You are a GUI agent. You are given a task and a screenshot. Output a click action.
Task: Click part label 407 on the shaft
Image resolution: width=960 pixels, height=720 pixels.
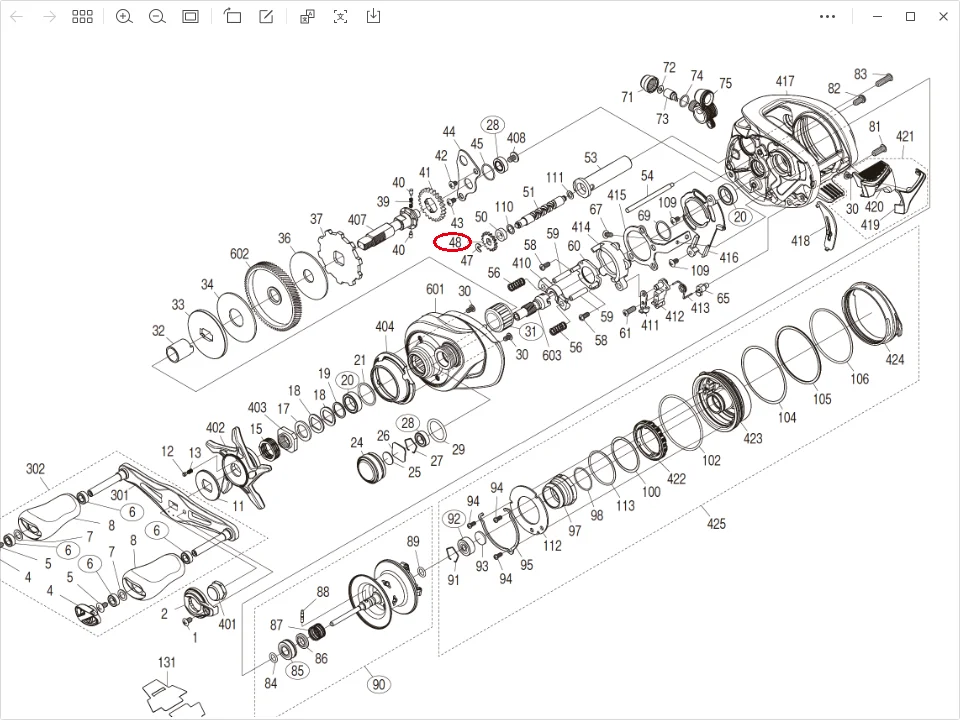[x=357, y=219]
